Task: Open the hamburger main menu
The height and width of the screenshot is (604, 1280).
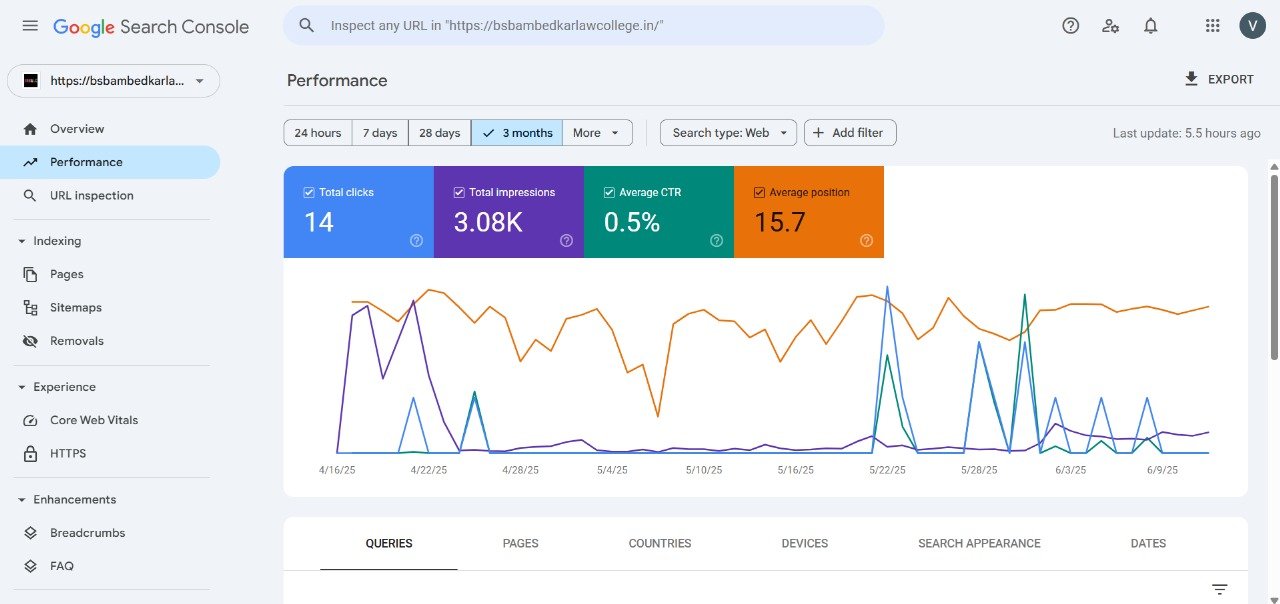Action: coord(30,26)
